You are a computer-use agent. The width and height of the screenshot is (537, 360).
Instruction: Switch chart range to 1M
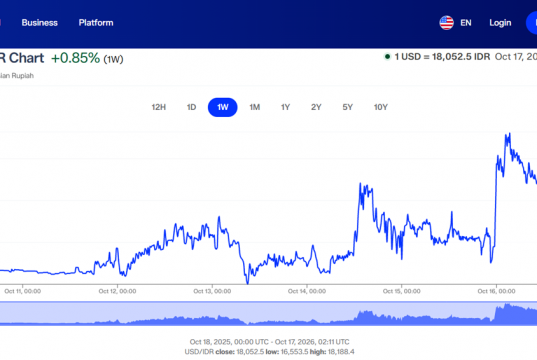click(x=254, y=107)
